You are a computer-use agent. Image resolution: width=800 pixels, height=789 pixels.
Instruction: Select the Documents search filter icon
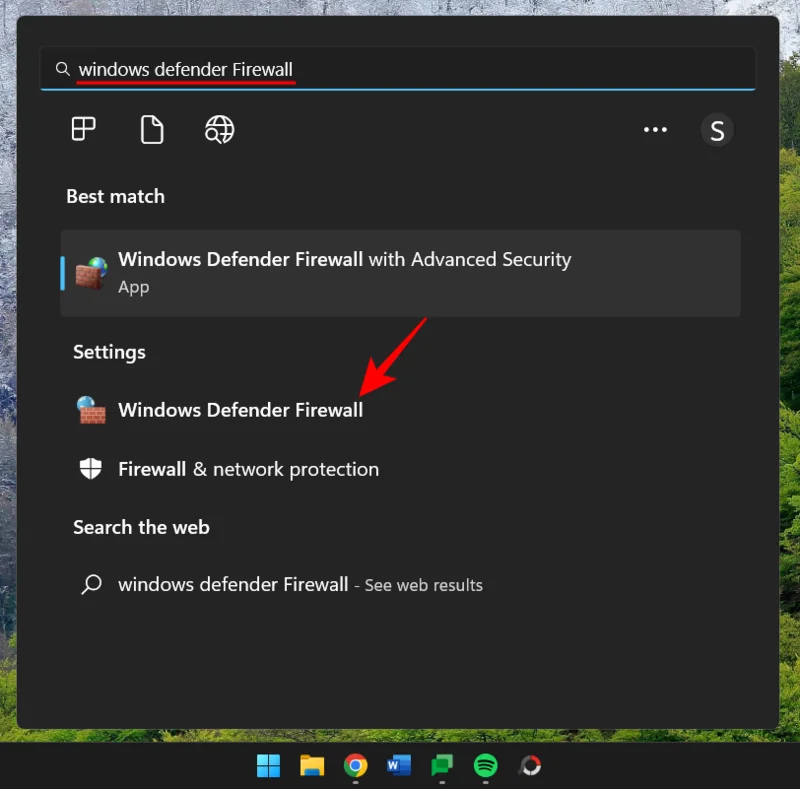152,129
